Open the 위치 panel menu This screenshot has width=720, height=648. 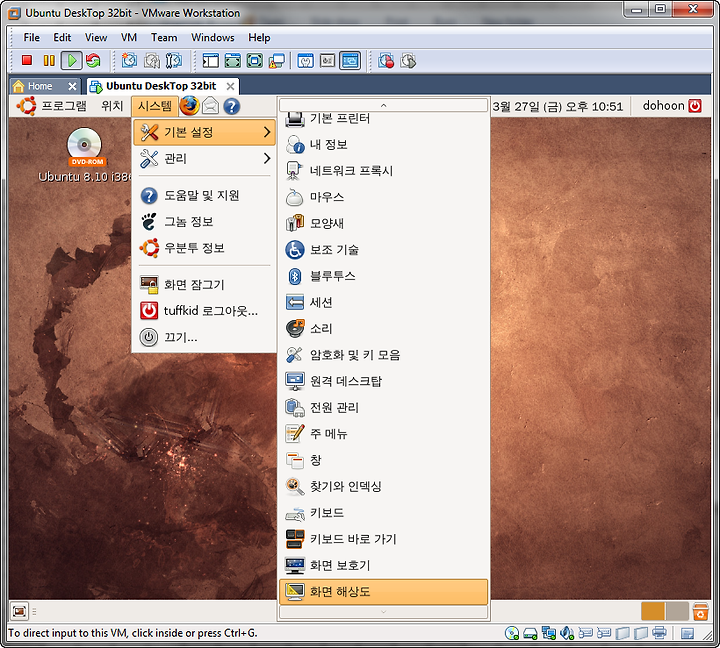112,106
